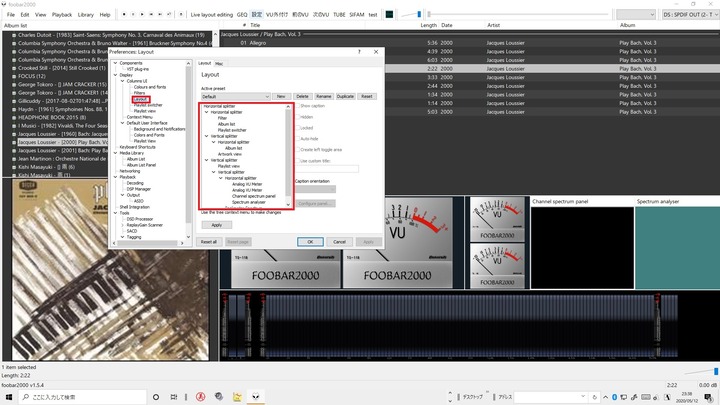The height and width of the screenshot is (405, 720).
Task: Toggle the Show caption checkbox
Action: [298, 106]
